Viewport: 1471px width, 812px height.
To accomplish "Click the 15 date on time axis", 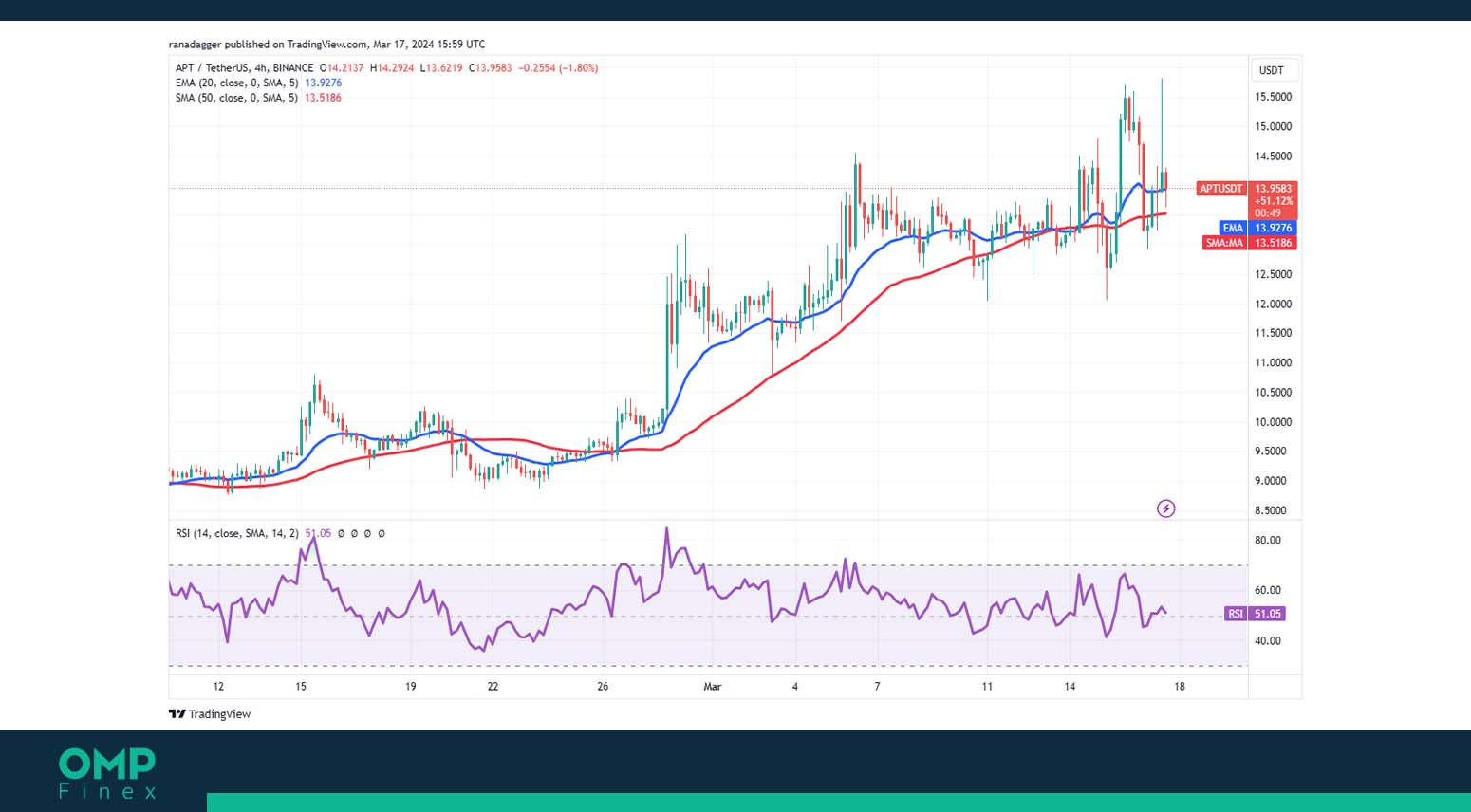I will click(x=300, y=687).
